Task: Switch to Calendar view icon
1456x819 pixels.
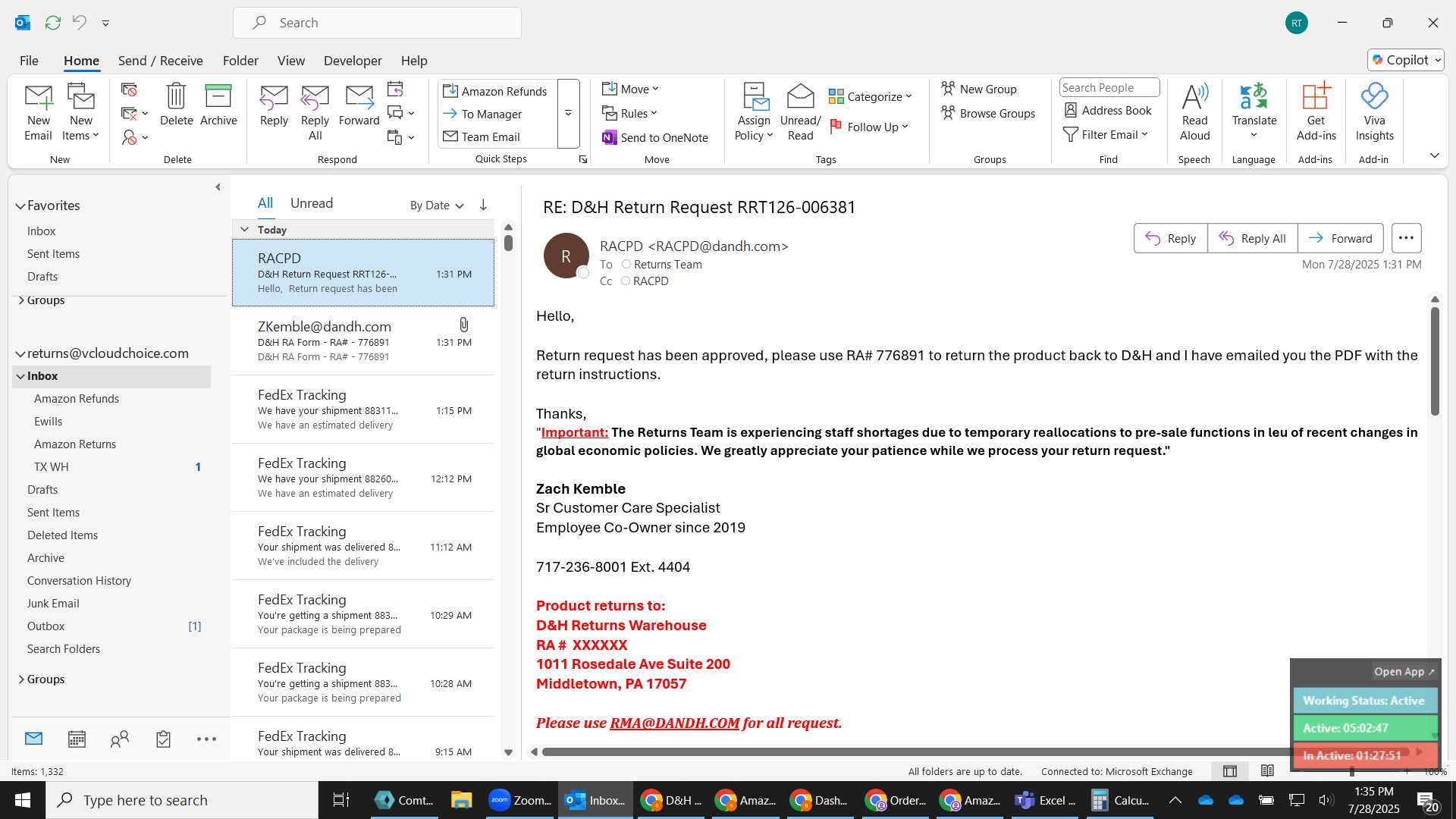Action: pyautogui.click(x=77, y=739)
